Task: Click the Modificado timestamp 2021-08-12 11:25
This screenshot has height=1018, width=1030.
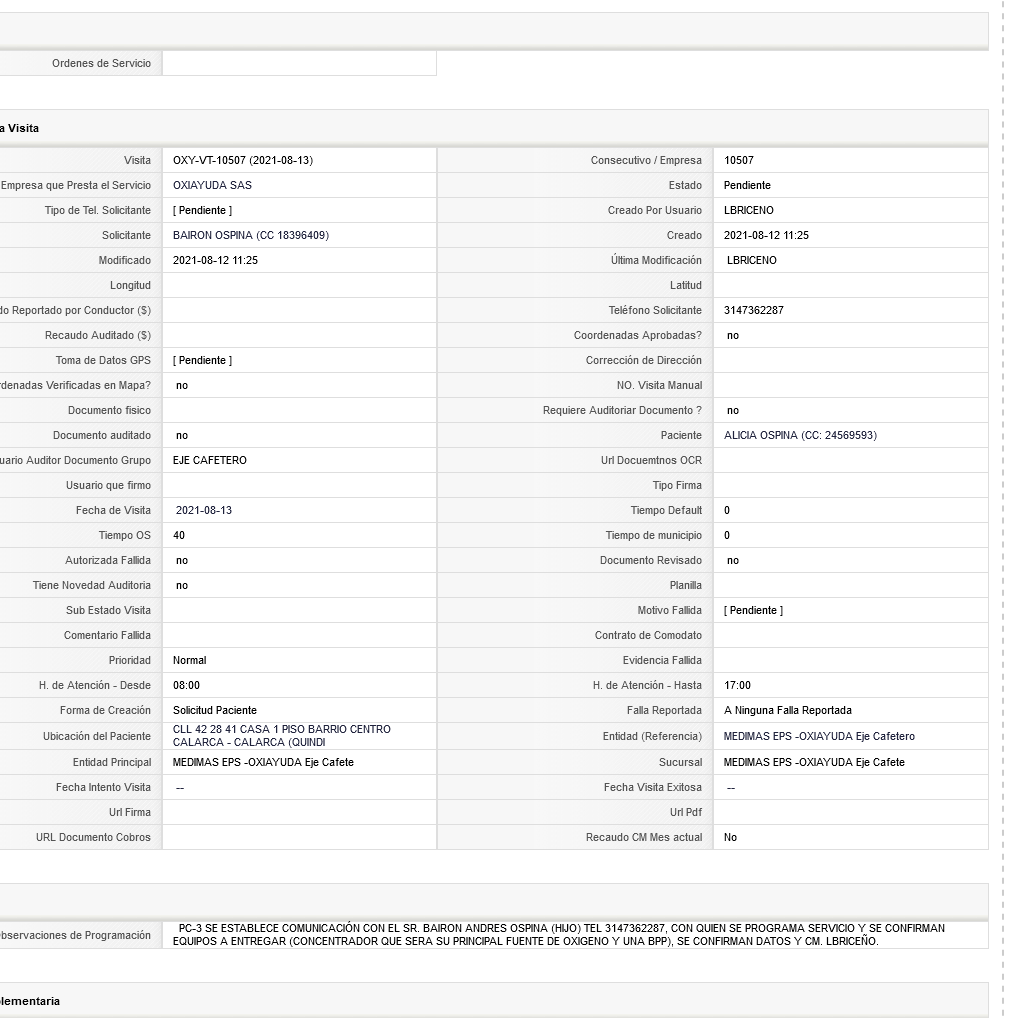Action: tap(215, 260)
